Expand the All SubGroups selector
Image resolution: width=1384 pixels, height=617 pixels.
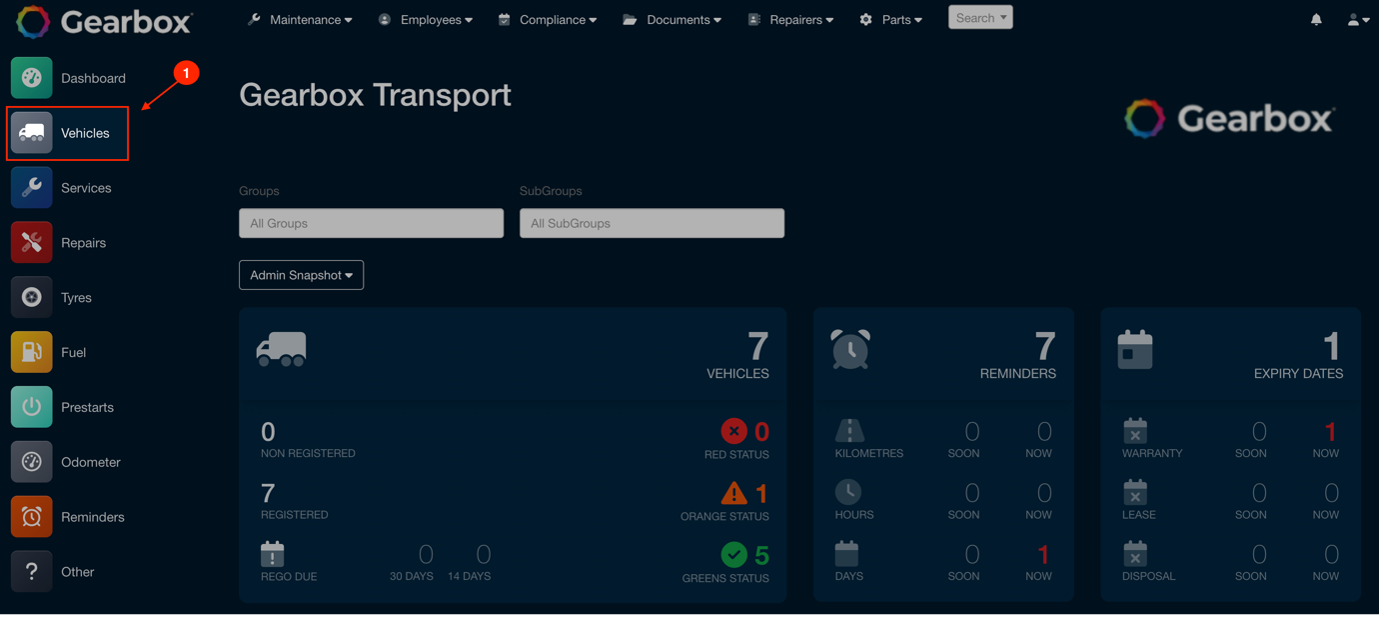point(651,222)
